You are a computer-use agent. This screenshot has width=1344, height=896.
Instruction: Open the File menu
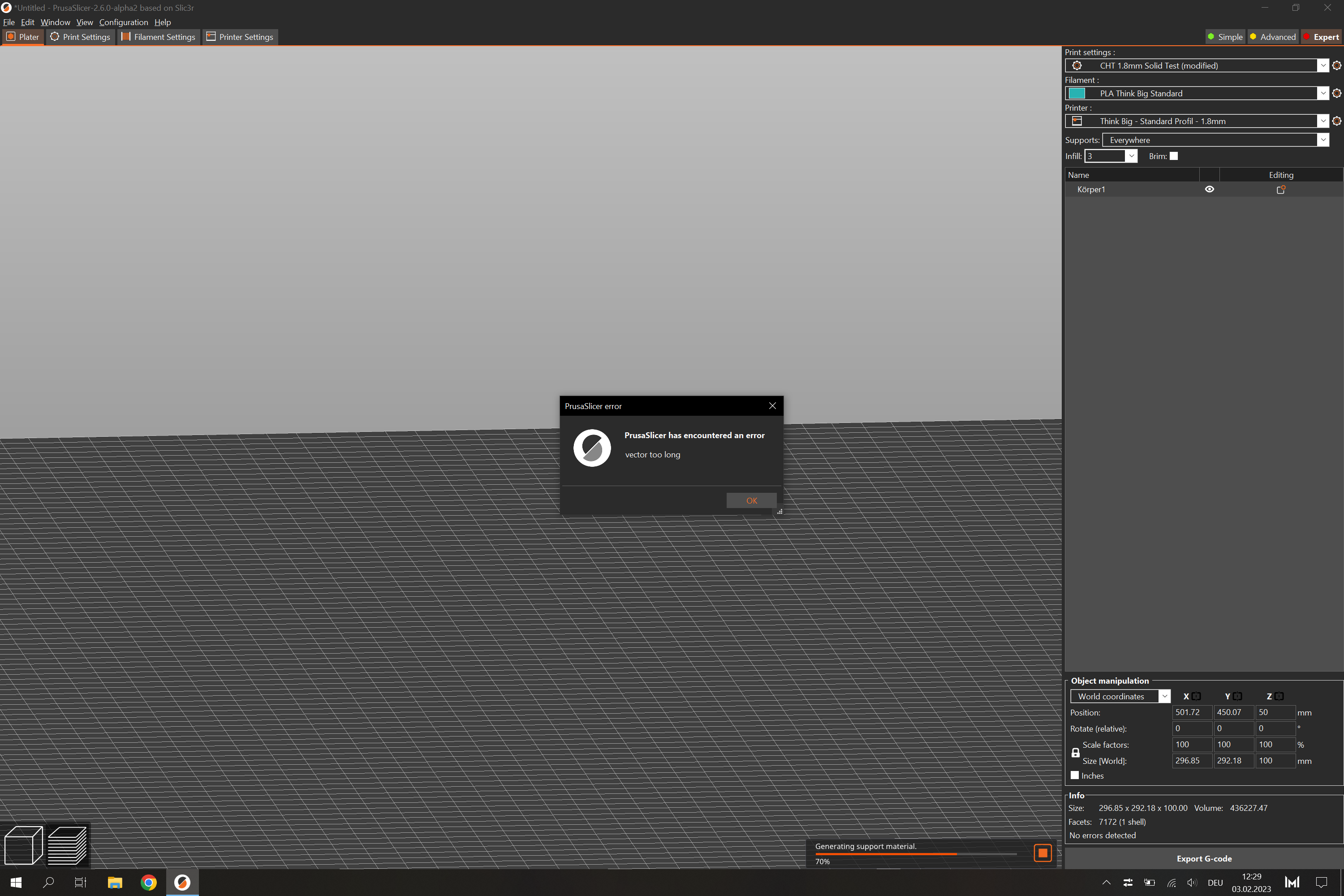[x=9, y=22]
